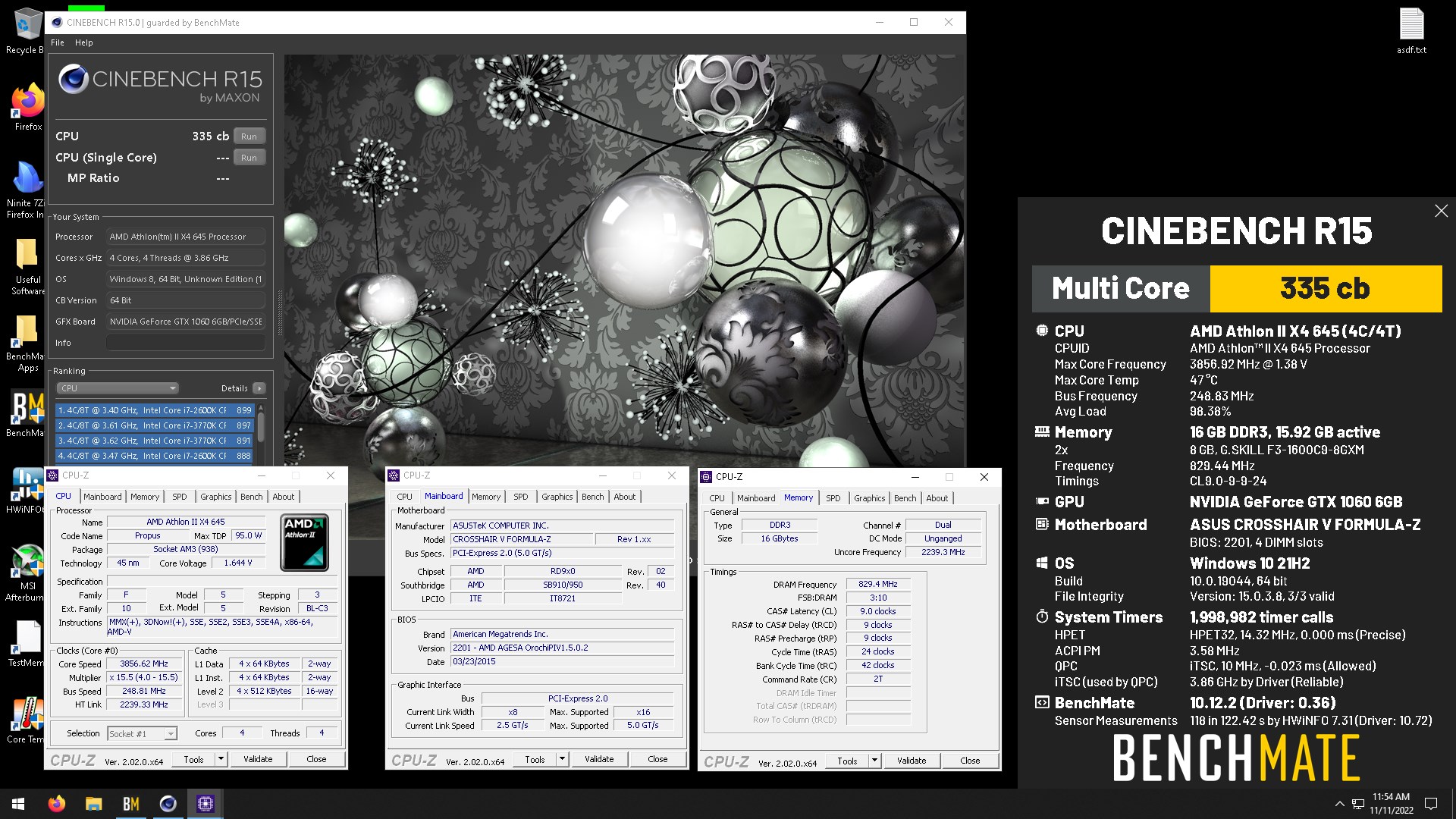Click Validate in right CPU-Z window
The width and height of the screenshot is (1456, 819).
click(x=912, y=761)
